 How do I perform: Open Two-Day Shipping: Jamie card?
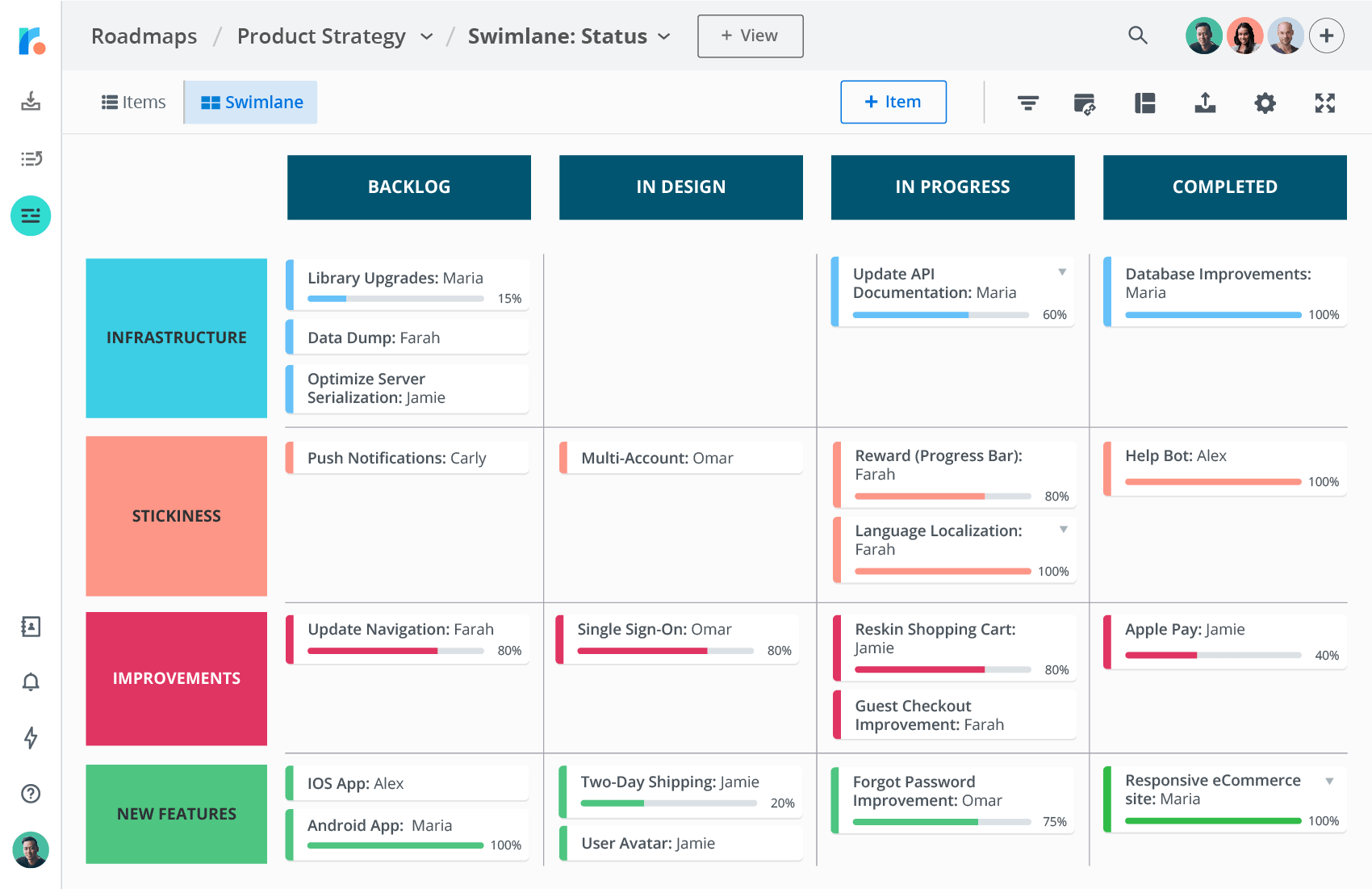pos(681,791)
